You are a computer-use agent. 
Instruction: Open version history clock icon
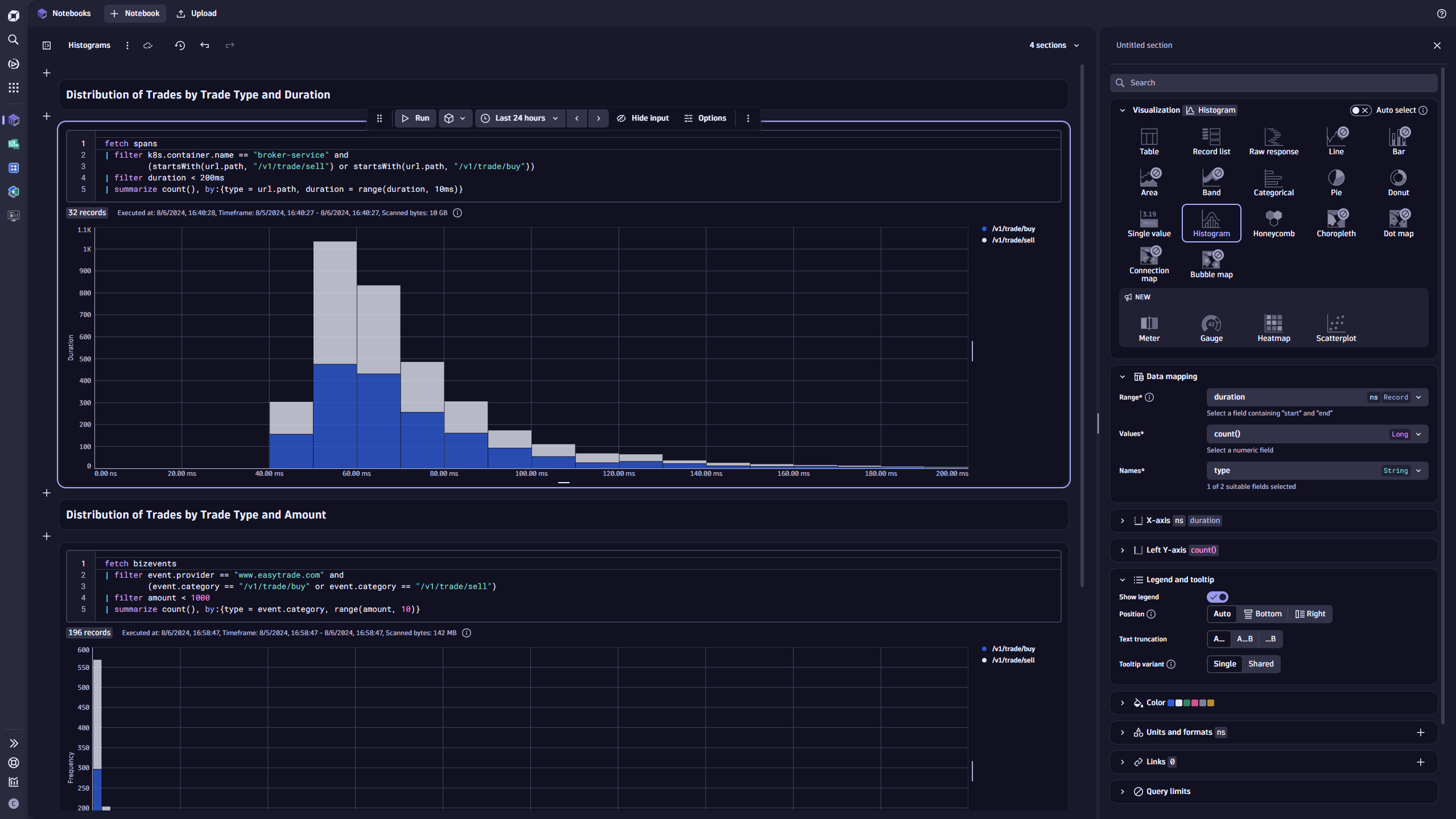click(180, 46)
